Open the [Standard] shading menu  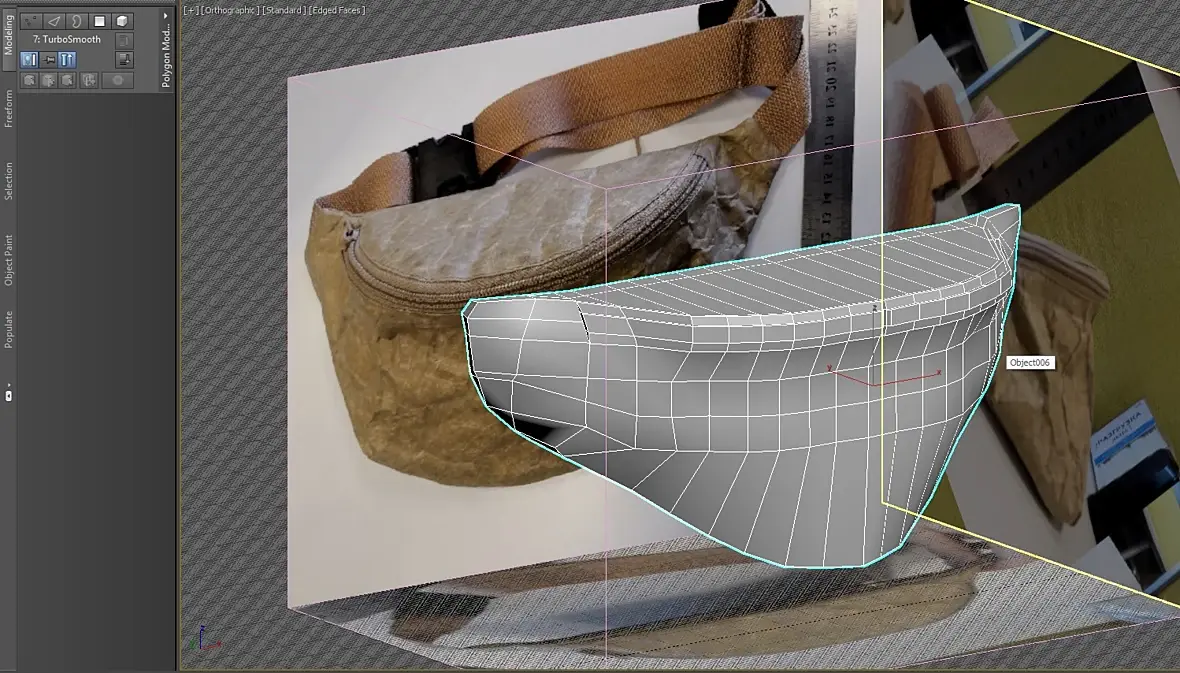pyautogui.click(x=284, y=11)
